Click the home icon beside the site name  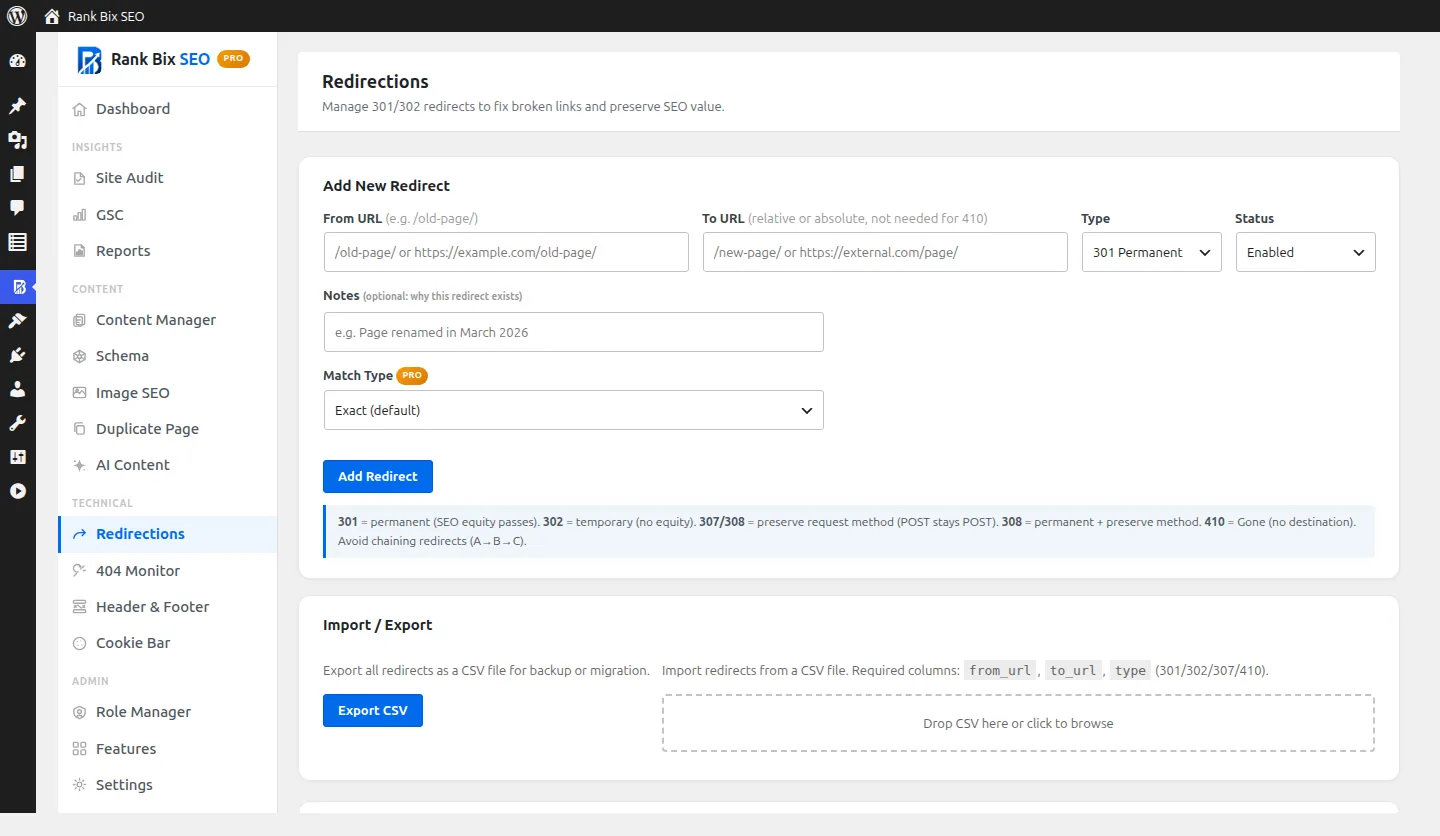pos(52,16)
